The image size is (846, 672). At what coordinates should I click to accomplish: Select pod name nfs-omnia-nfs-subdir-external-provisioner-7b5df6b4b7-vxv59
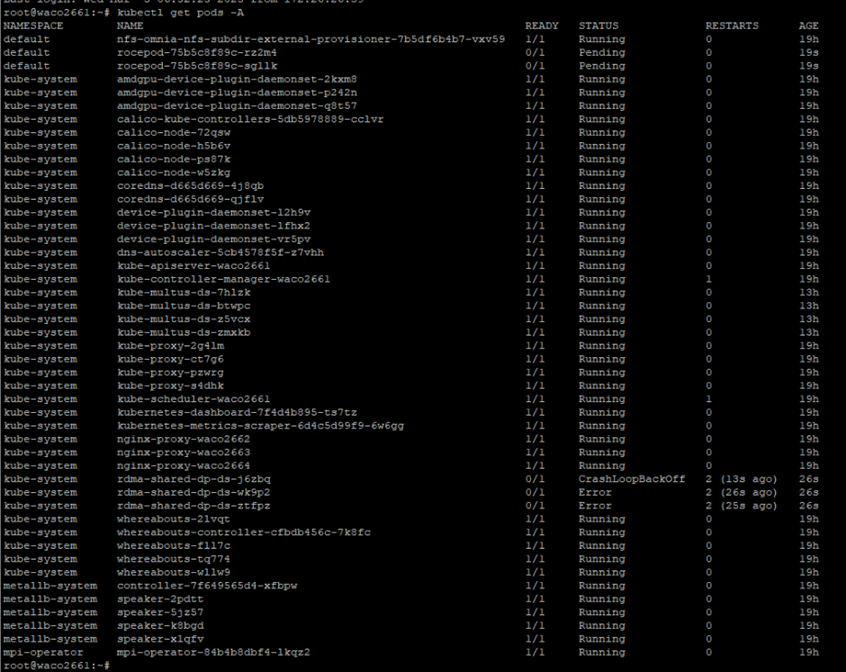311,39
